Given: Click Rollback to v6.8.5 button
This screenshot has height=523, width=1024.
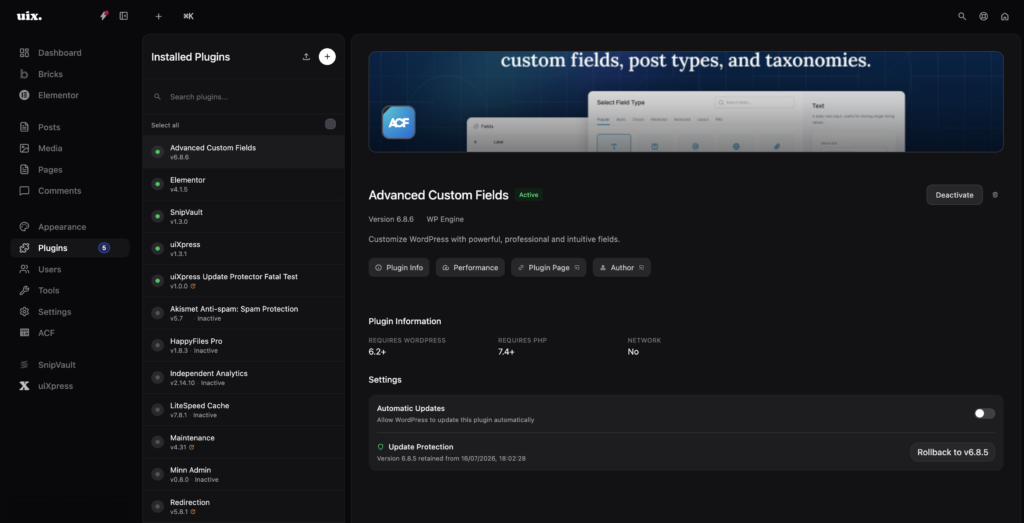Looking at the screenshot, I should [x=952, y=452].
